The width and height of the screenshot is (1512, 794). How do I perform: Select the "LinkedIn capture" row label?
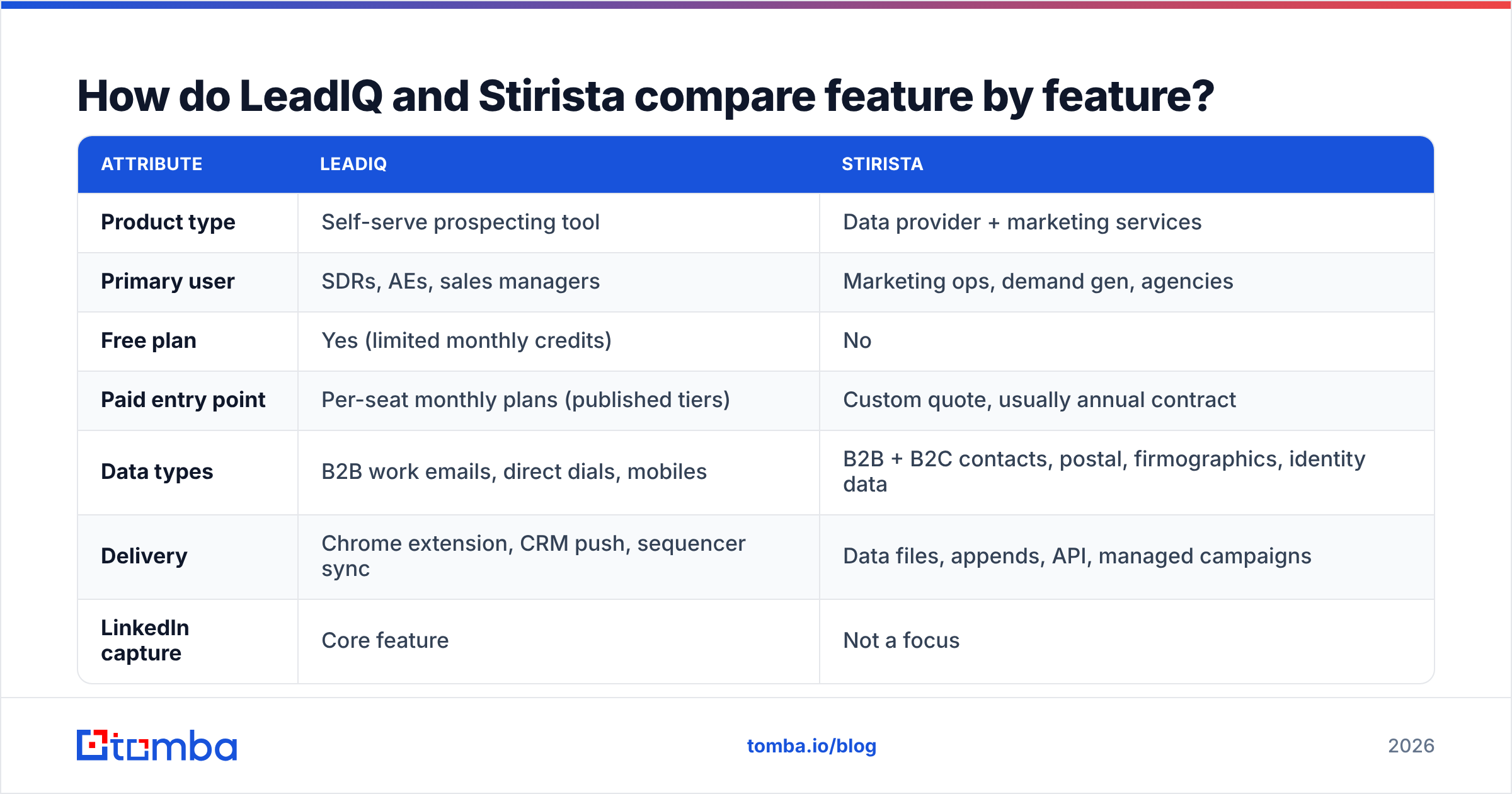146,641
